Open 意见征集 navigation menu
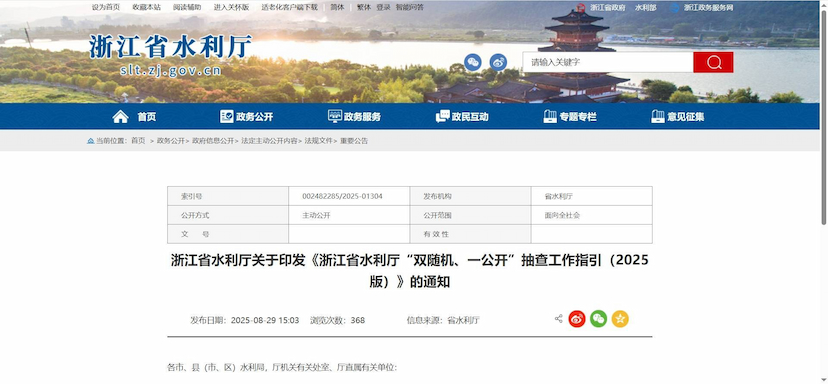The image size is (828, 384). pos(685,117)
